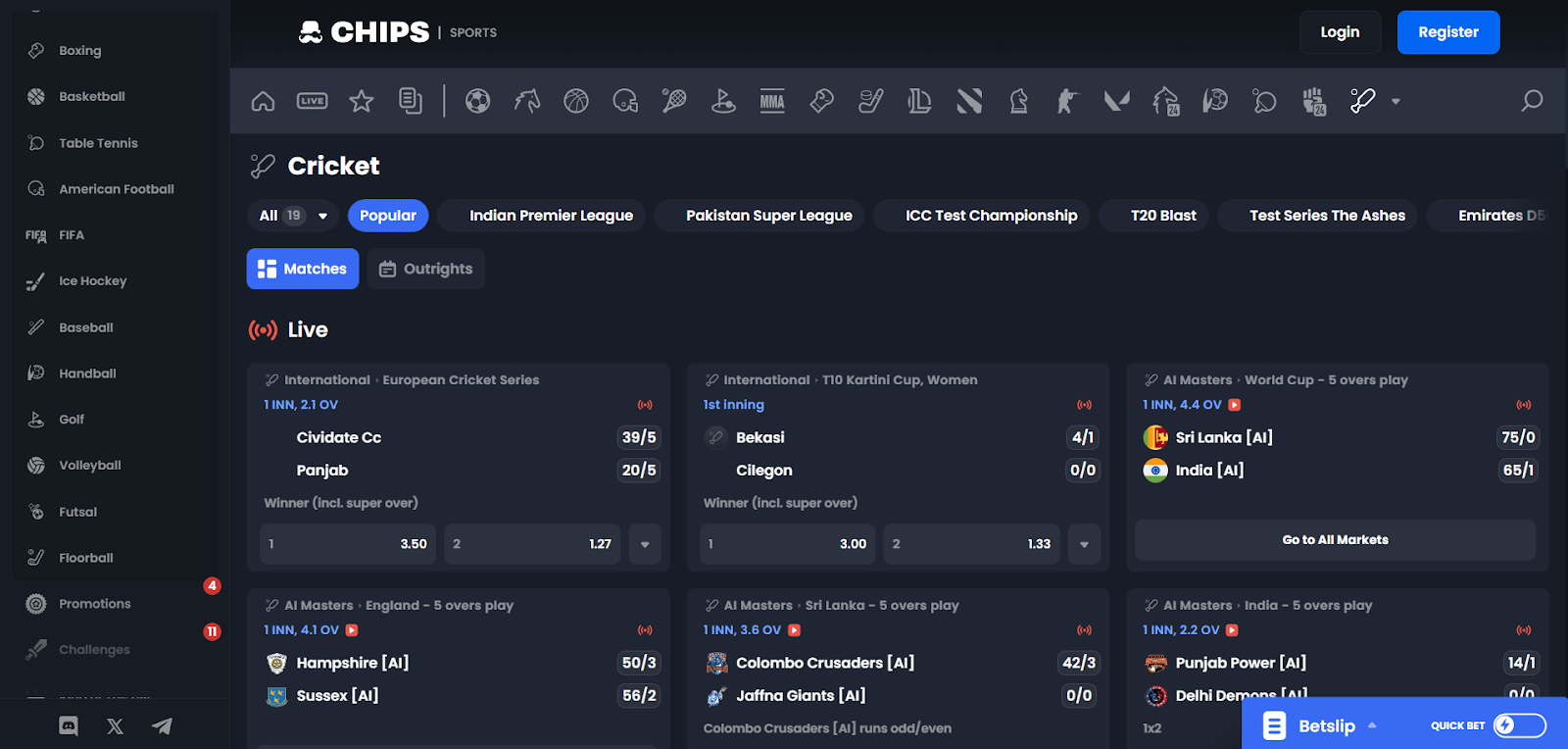Open live stream icon for Punjab Power match
Image resolution: width=1568 pixels, height=749 pixels.
coord(1232,630)
